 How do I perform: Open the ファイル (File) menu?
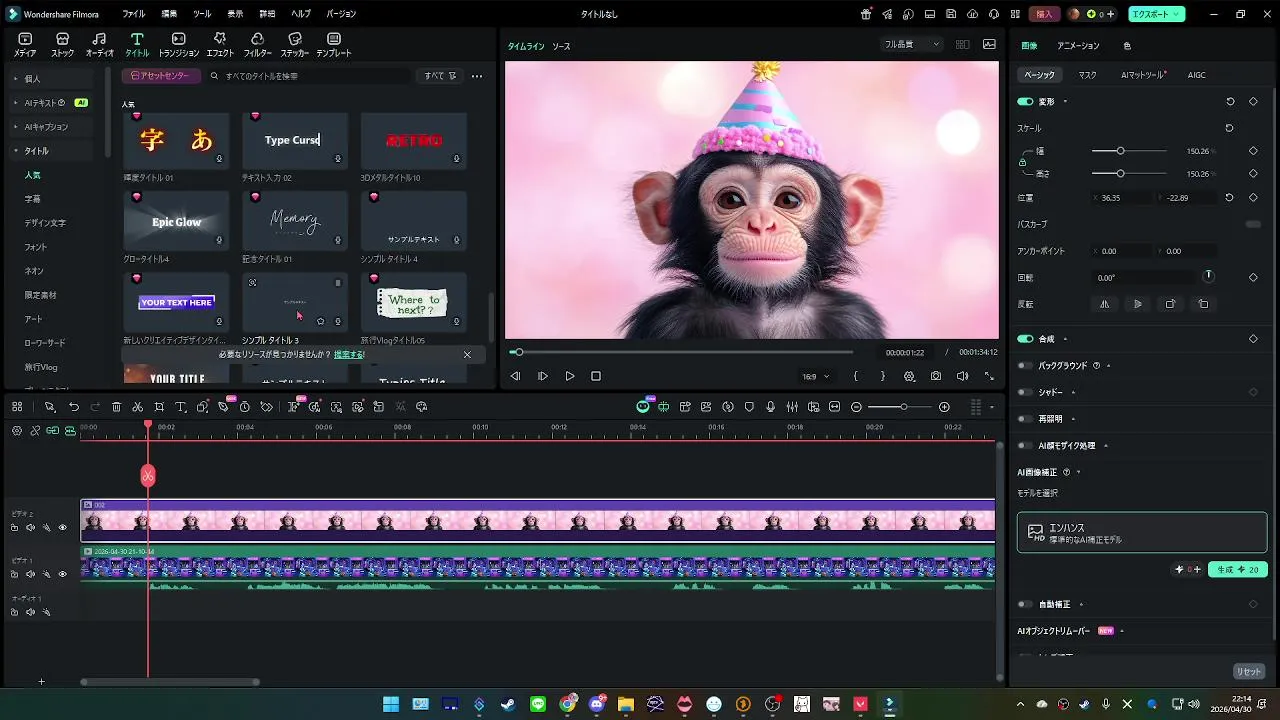pyautogui.click(x=133, y=14)
